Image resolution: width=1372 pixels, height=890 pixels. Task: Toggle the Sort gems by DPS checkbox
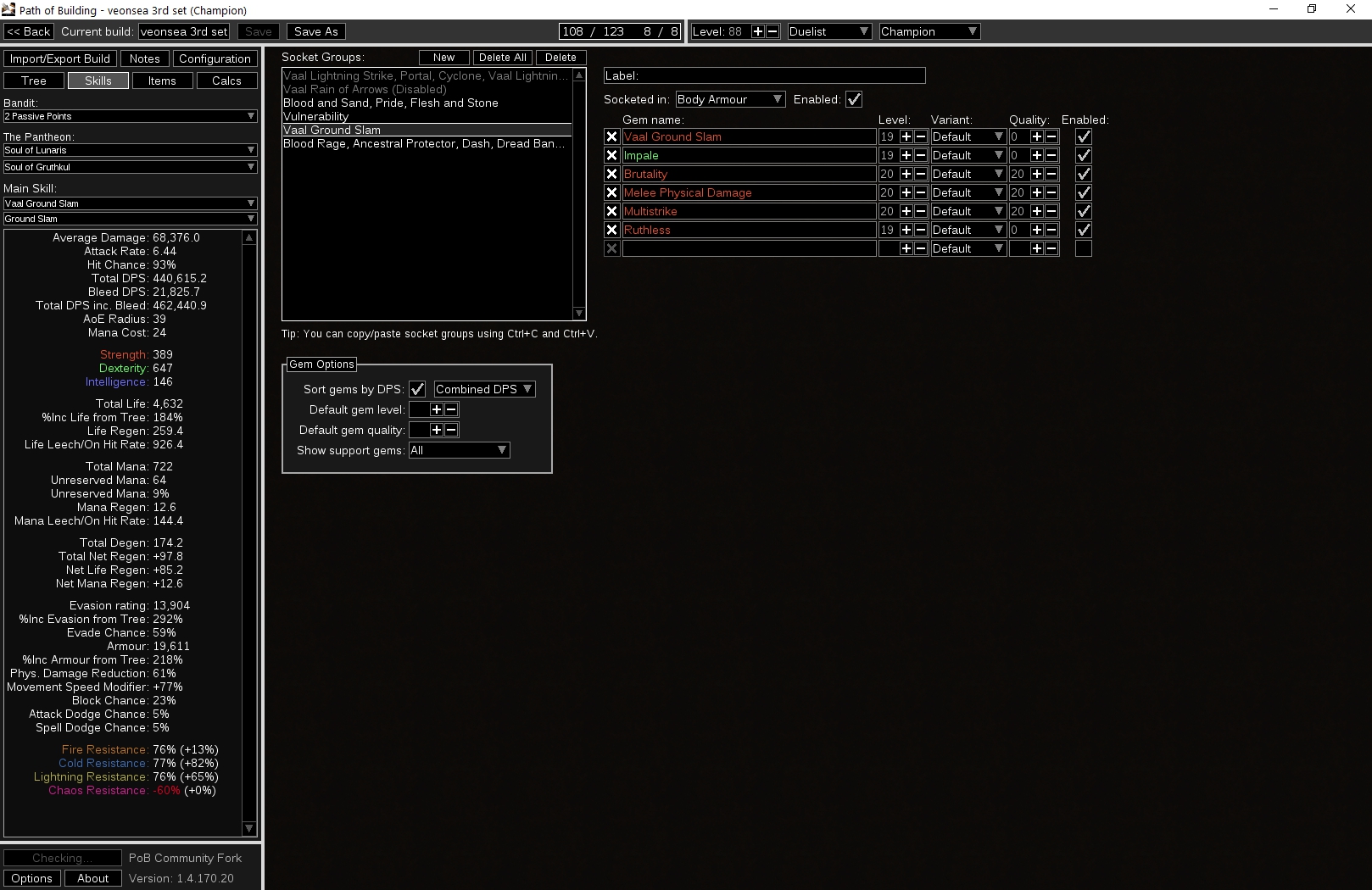[x=417, y=389]
